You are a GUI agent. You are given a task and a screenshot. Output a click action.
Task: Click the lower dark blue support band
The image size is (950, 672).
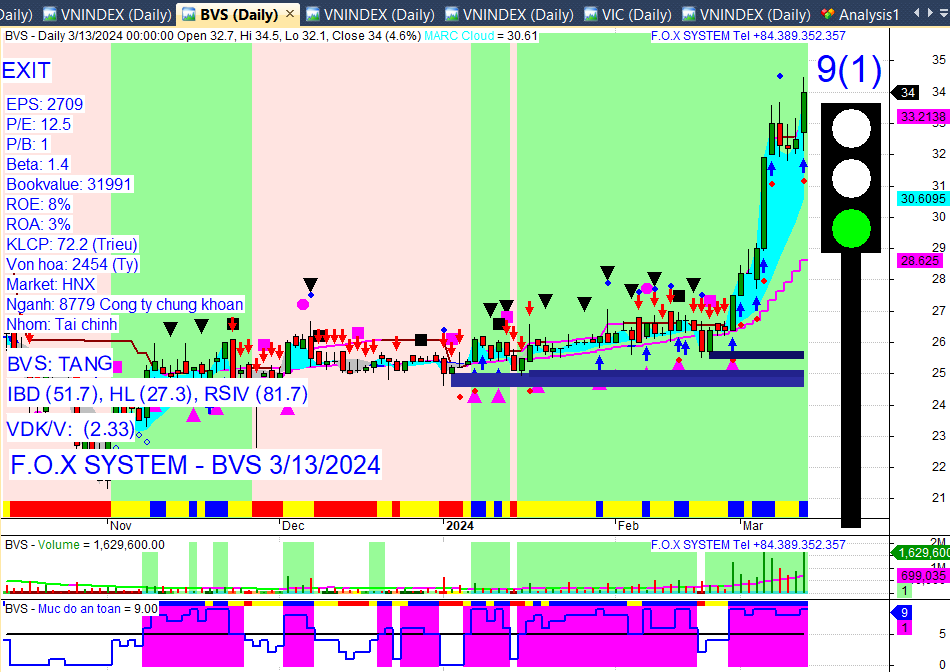coord(627,379)
